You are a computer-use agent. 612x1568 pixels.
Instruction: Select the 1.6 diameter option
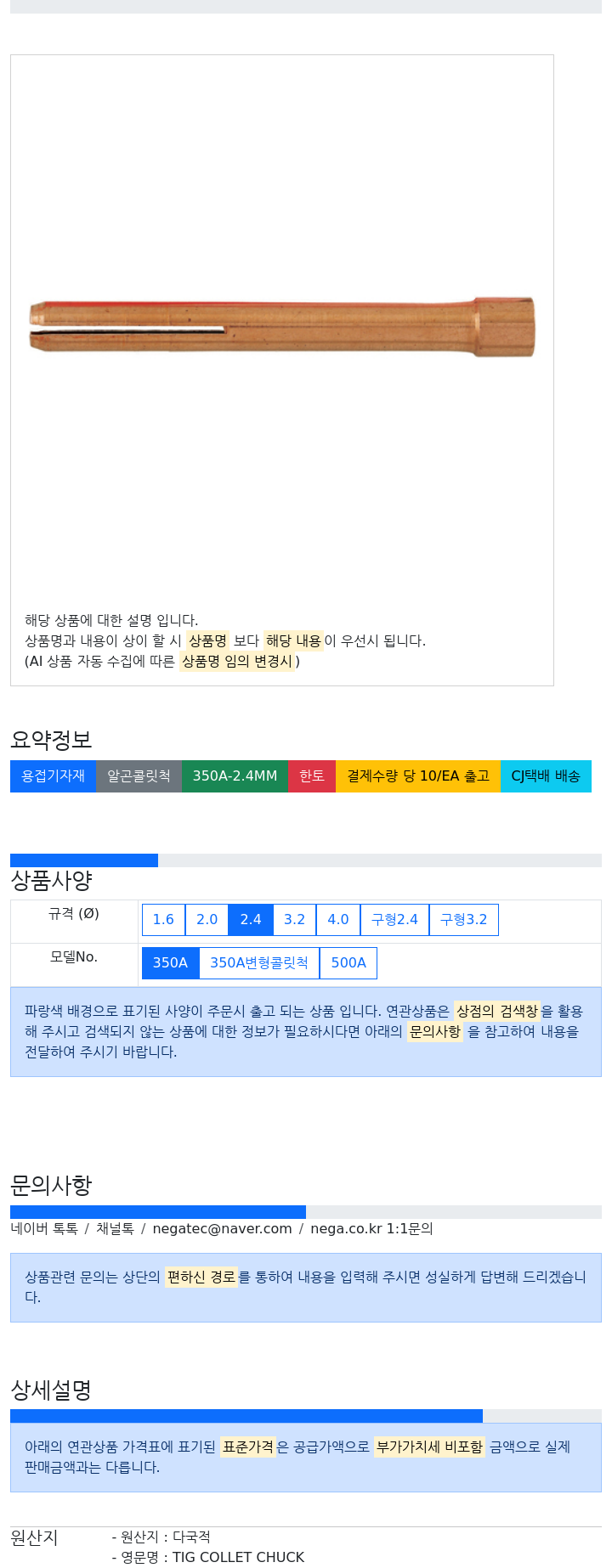tap(163, 919)
